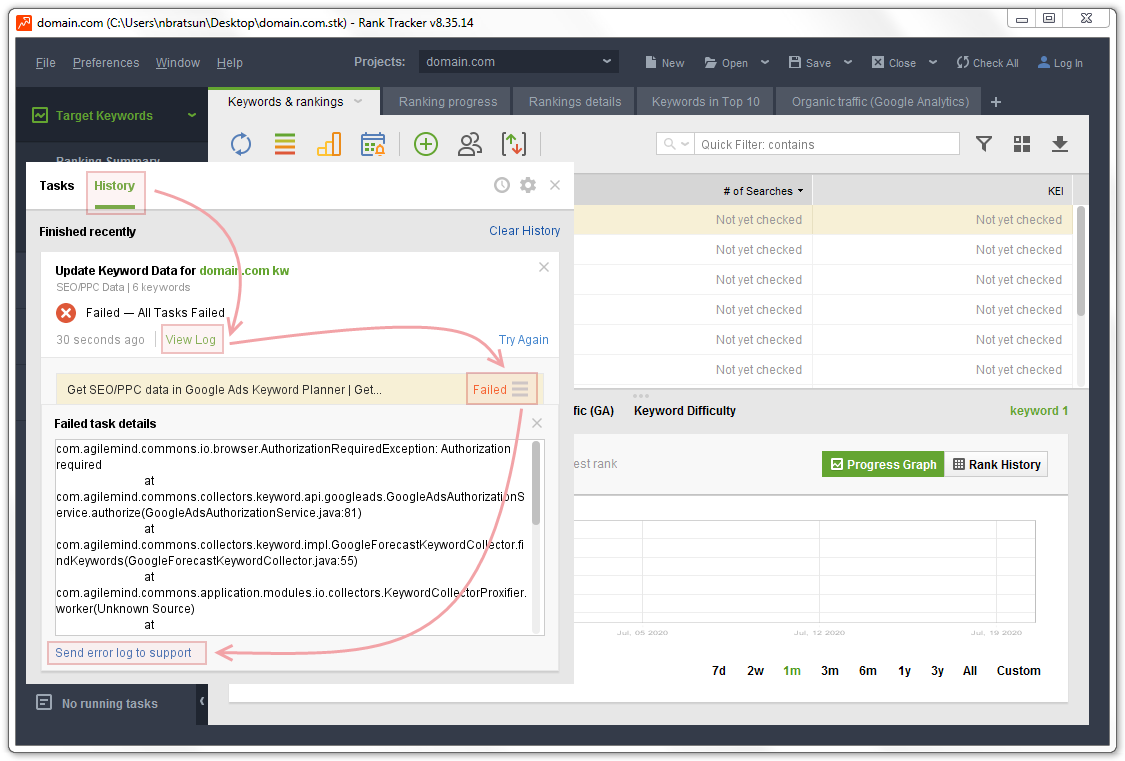Select the 7d time range
Screen dimensions: 1125x761
(x=719, y=671)
